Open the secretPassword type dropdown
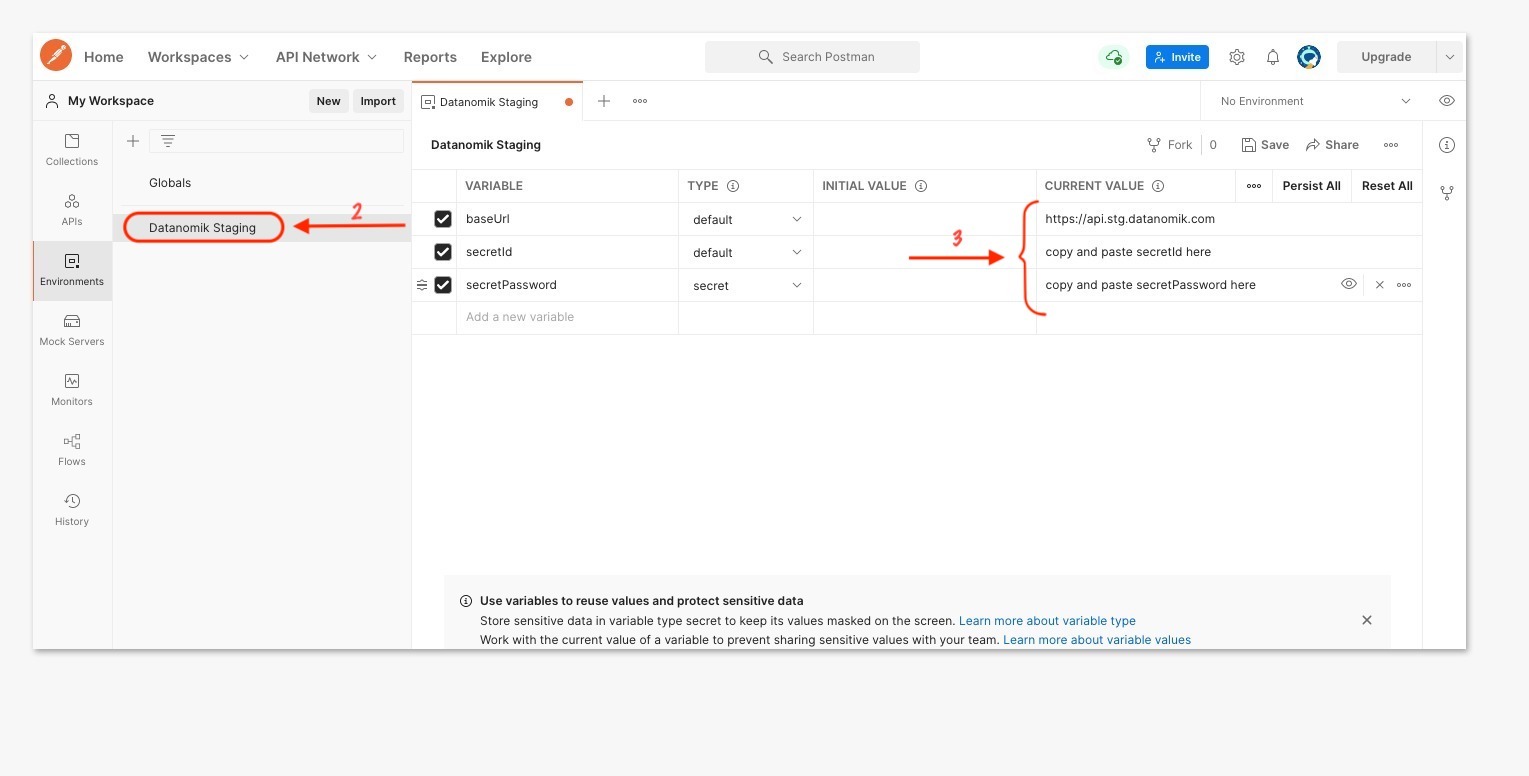The height and width of the screenshot is (776, 1529). [x=746, y=285]
